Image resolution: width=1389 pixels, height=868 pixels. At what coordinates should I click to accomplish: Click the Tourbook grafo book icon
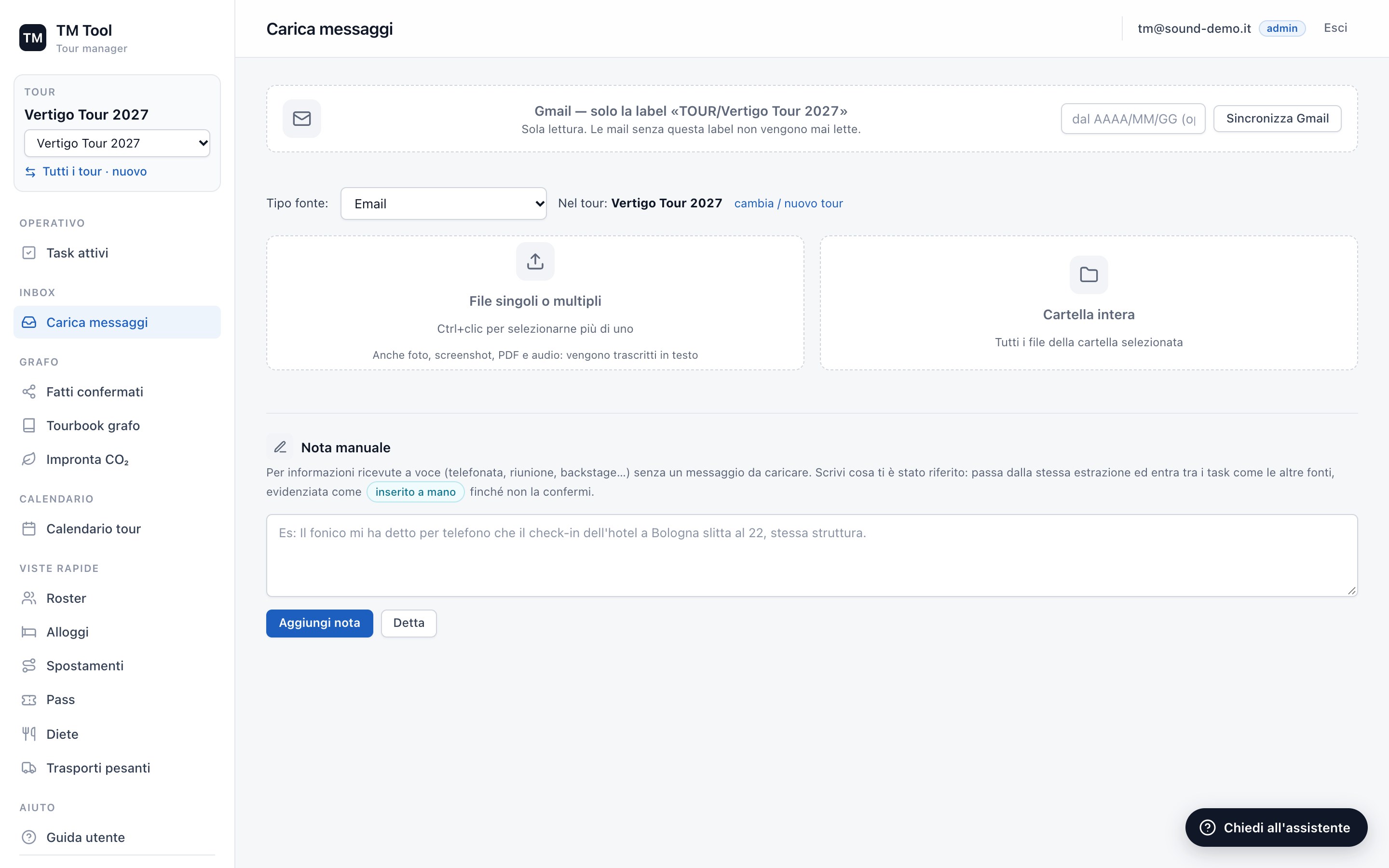(x=29, y=425)
